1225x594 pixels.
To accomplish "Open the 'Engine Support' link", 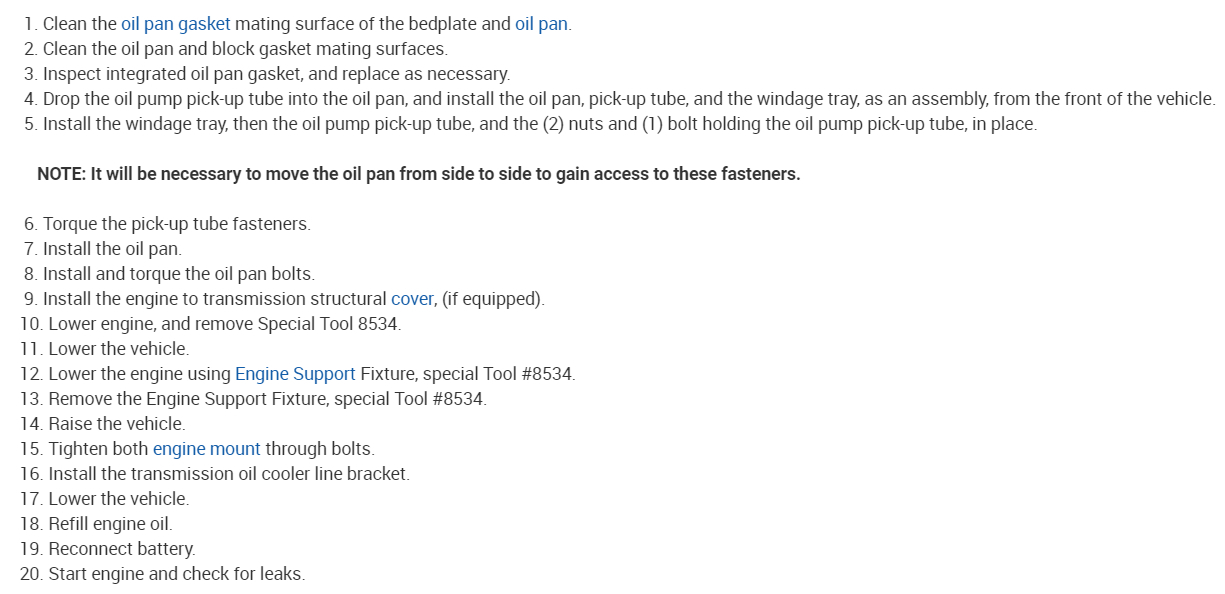I will (295, 374).
